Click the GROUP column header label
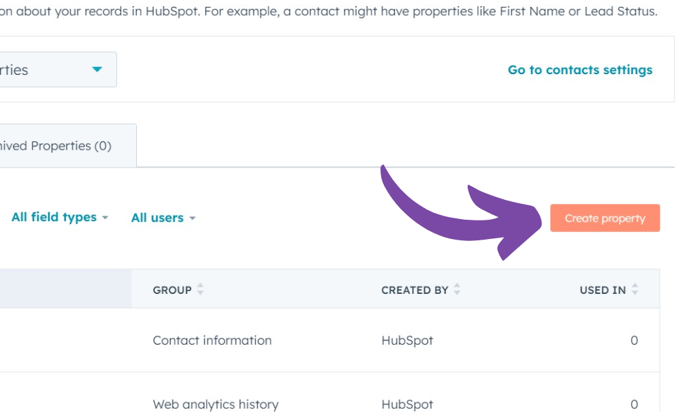688x412 pixels. coord(172,290)
